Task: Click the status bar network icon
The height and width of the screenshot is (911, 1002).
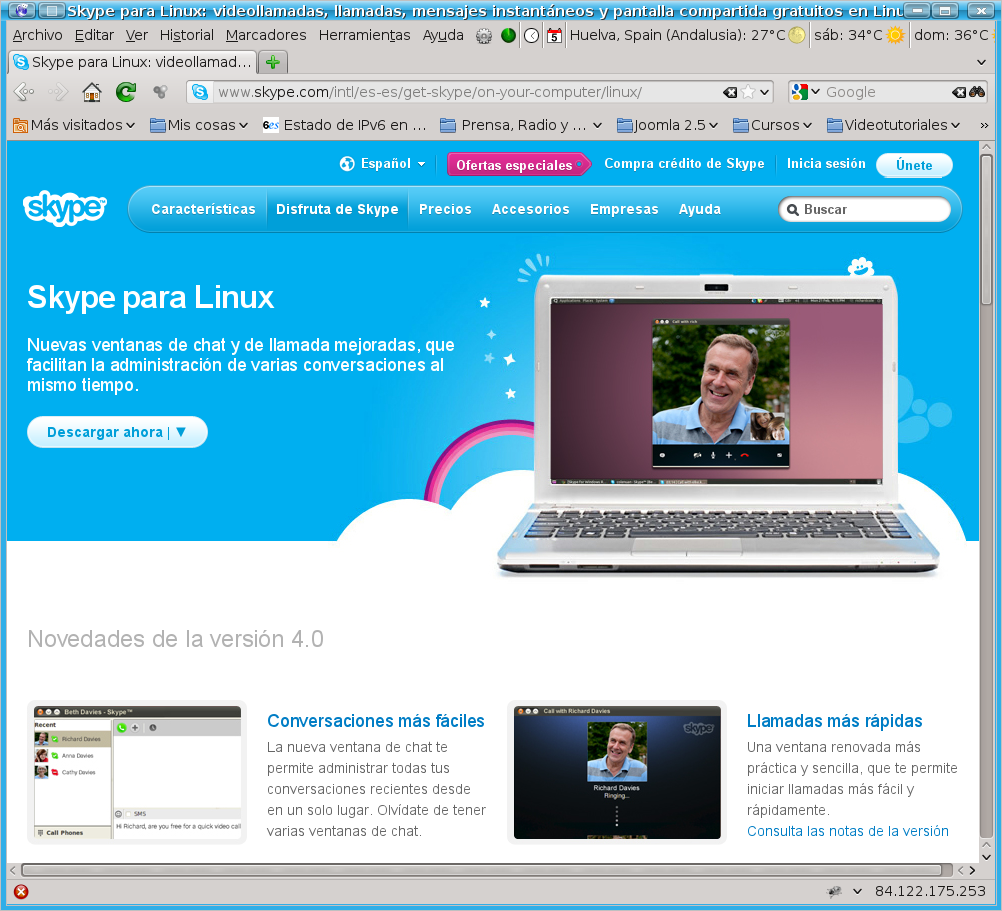Action: (835, 891)
